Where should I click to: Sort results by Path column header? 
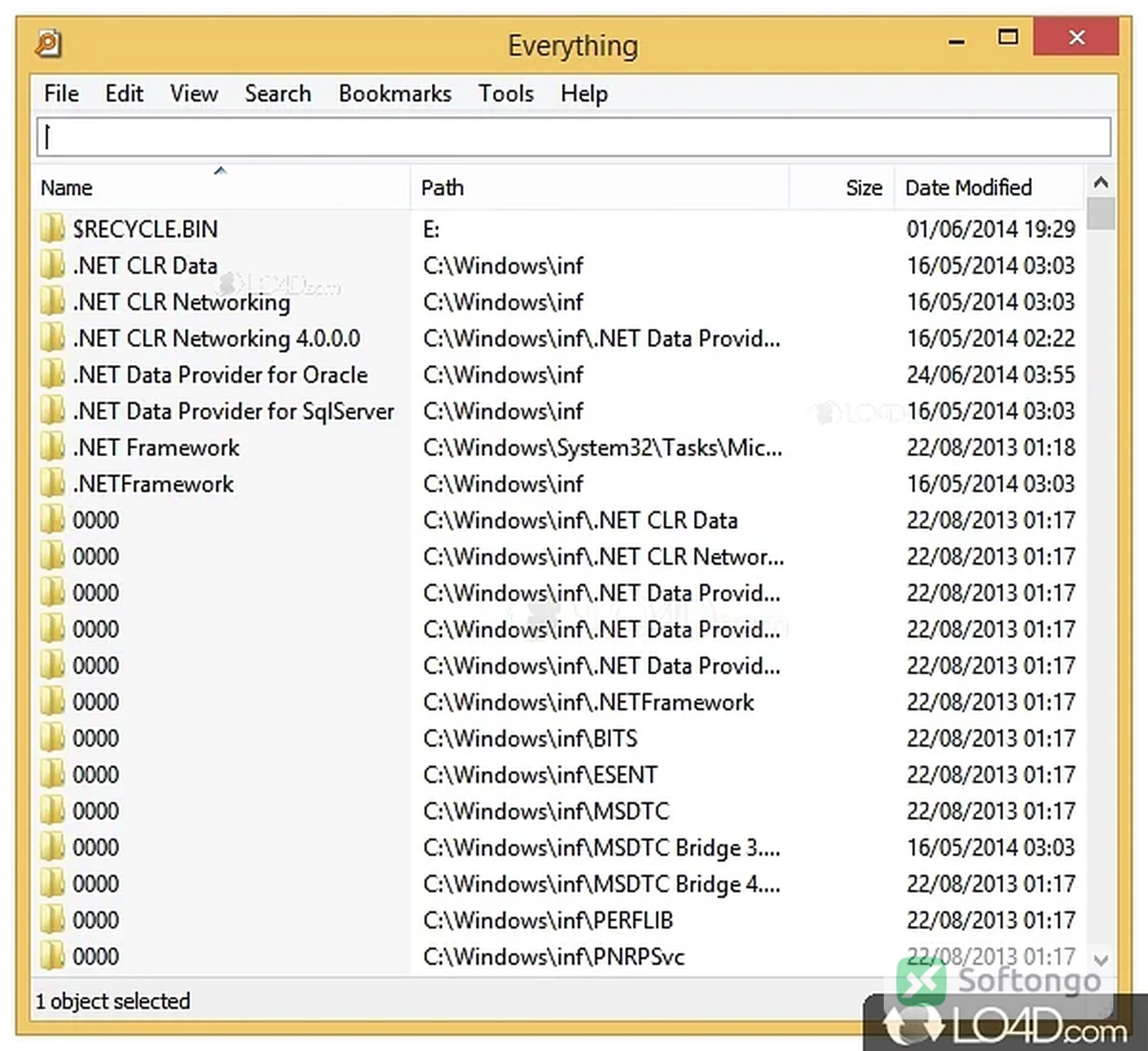click(600, 188)
